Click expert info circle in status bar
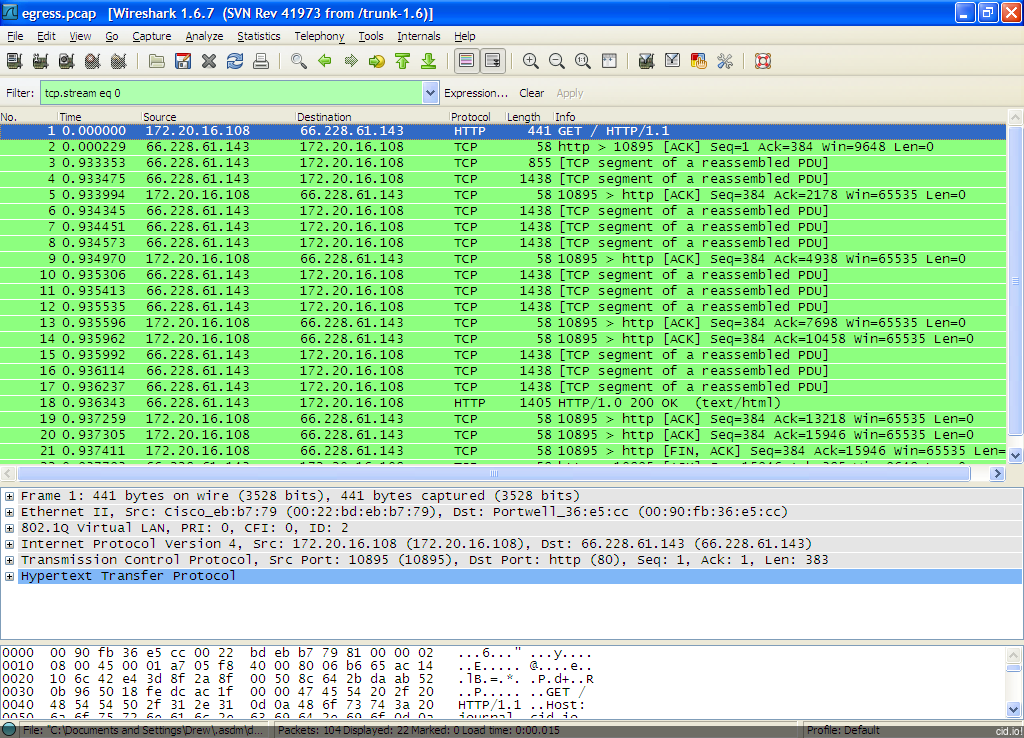 click(x=9, y=730)
